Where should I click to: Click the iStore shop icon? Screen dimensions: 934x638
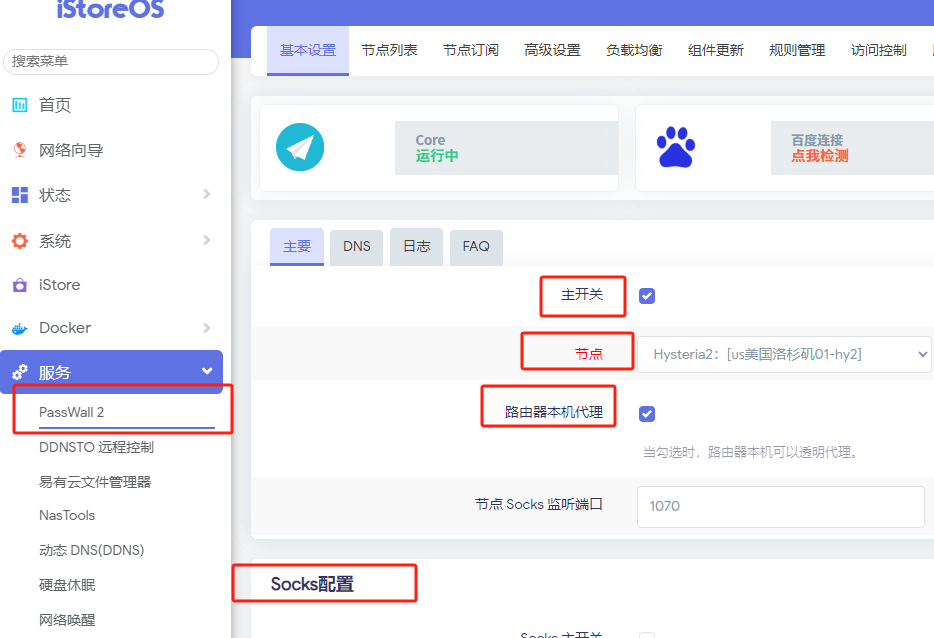pos(19,285)
